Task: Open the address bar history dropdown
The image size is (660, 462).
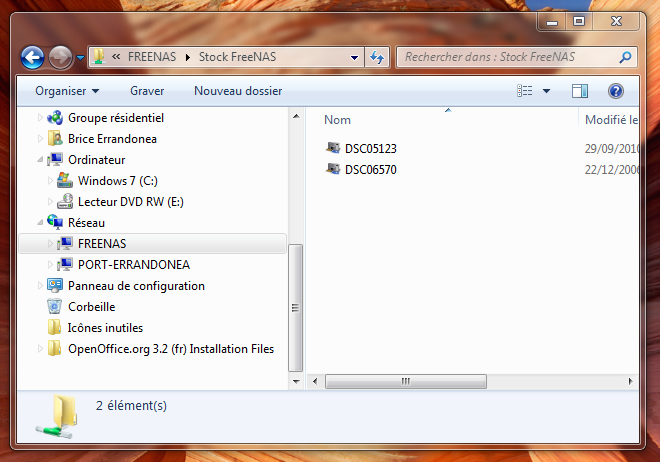Action: pos(354,57)
